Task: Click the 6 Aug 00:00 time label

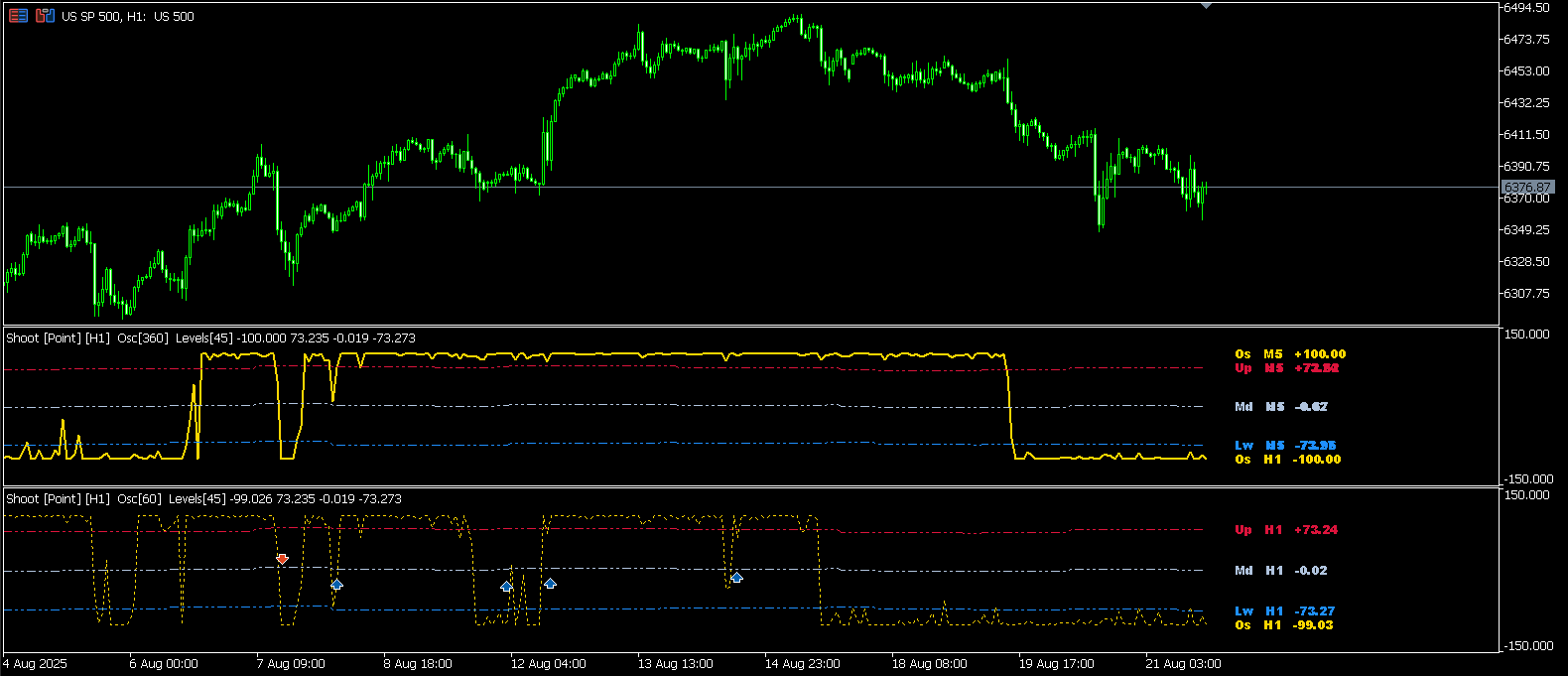Action: pyautogui.click(x=164, y=664)
